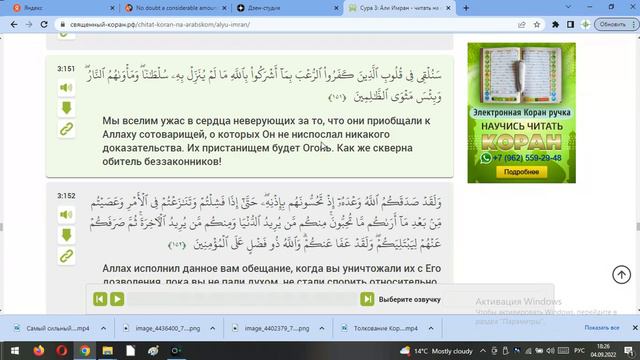Image resolution: width=640 pixels, height=360 pixels.
Task: Switch to the 'No doubt a considerable' tab
Action: (x=176, y=8)
